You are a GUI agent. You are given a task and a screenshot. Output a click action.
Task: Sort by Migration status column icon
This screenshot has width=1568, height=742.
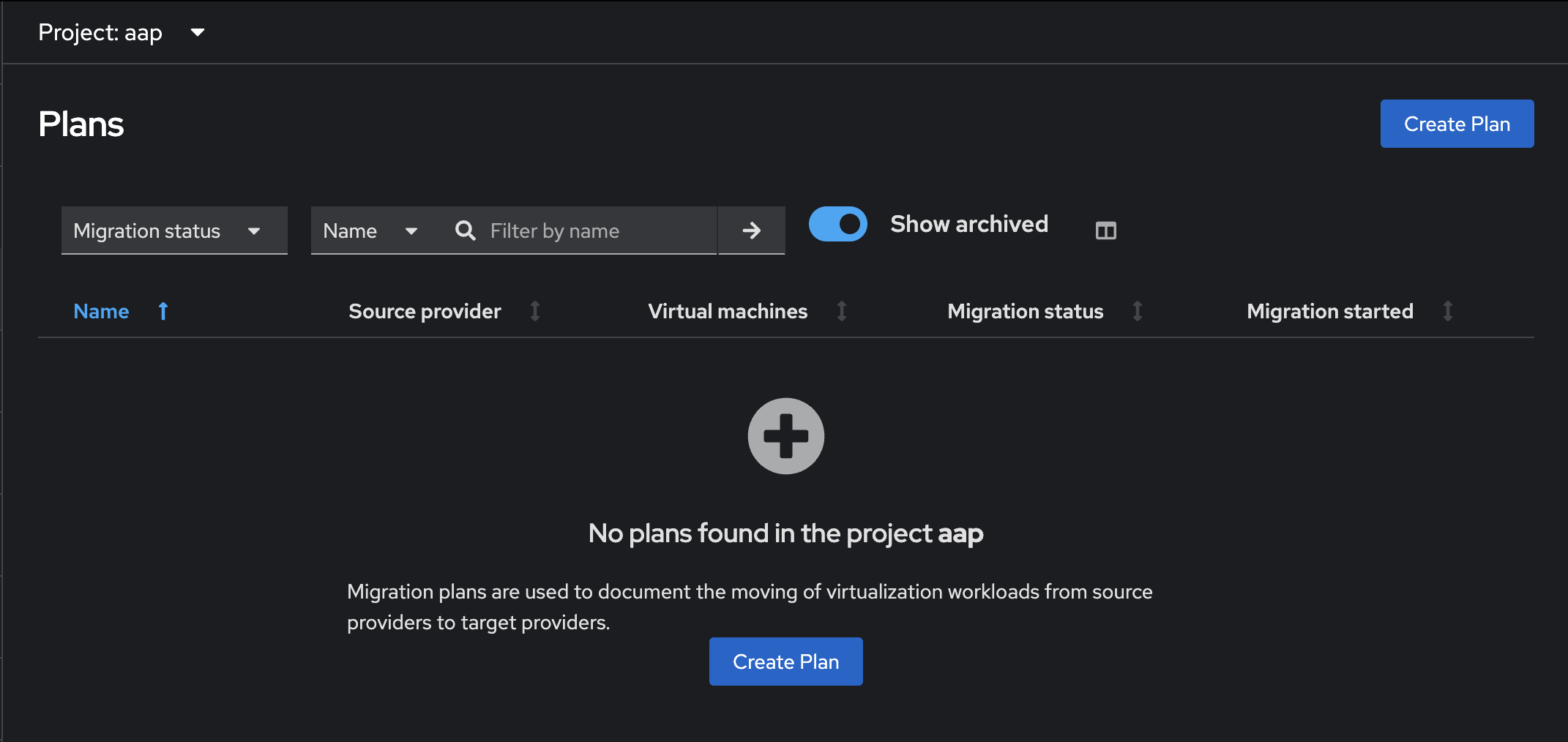click(1138, 312)
